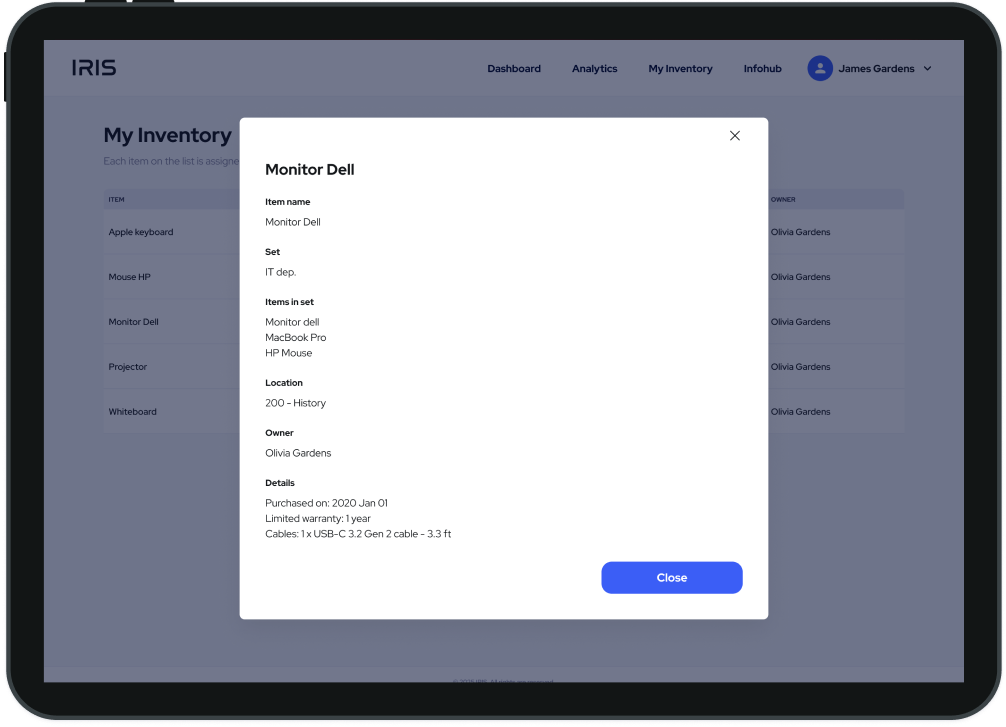This screenshot has height=727, width=1006.
Task: Open the Whiteboard item details
Action: [x=132, y=411]
